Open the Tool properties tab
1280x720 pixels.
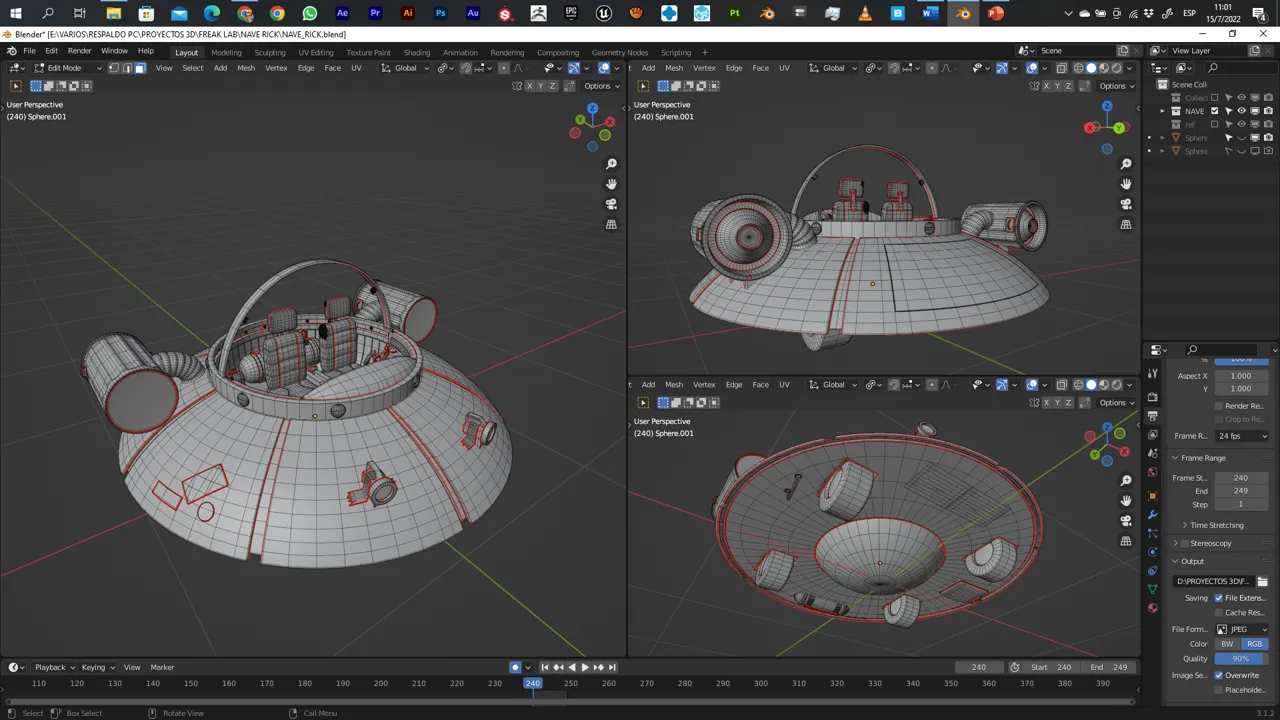point(1153,374)
